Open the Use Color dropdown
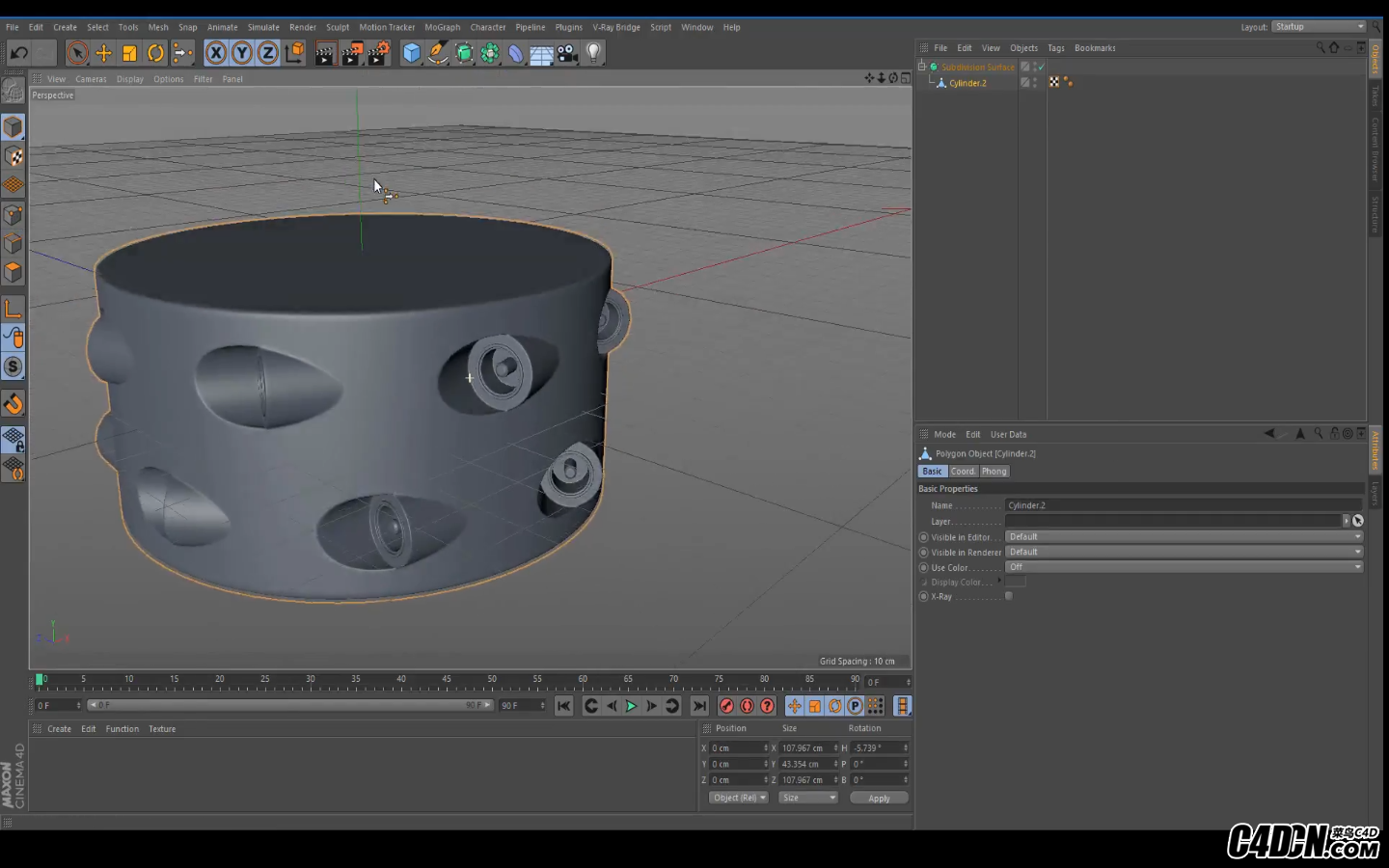Viewport: 1389px width, 868px height. (1184, 567)
